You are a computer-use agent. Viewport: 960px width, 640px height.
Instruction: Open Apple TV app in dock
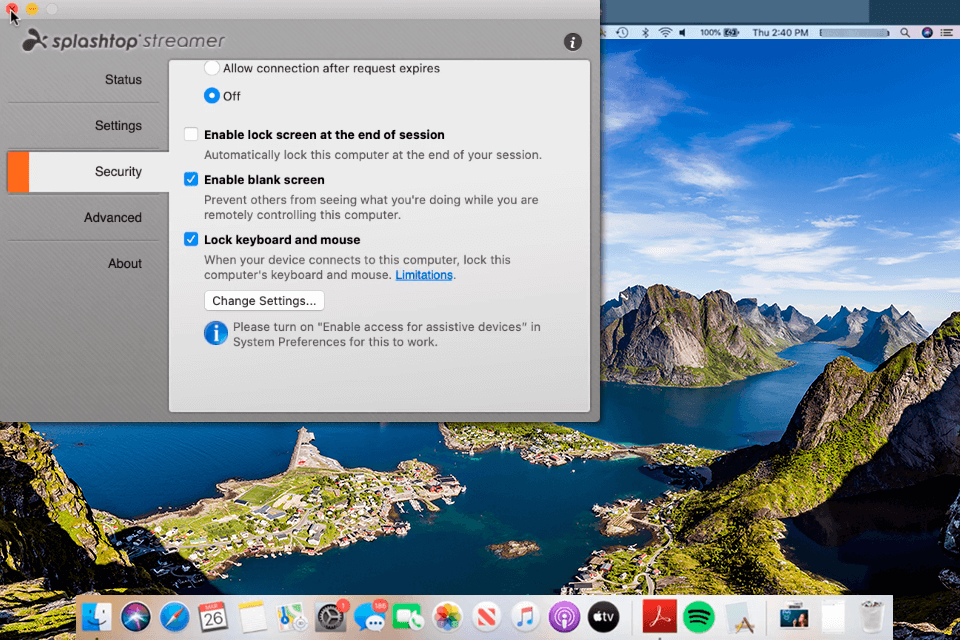[603, 616]
